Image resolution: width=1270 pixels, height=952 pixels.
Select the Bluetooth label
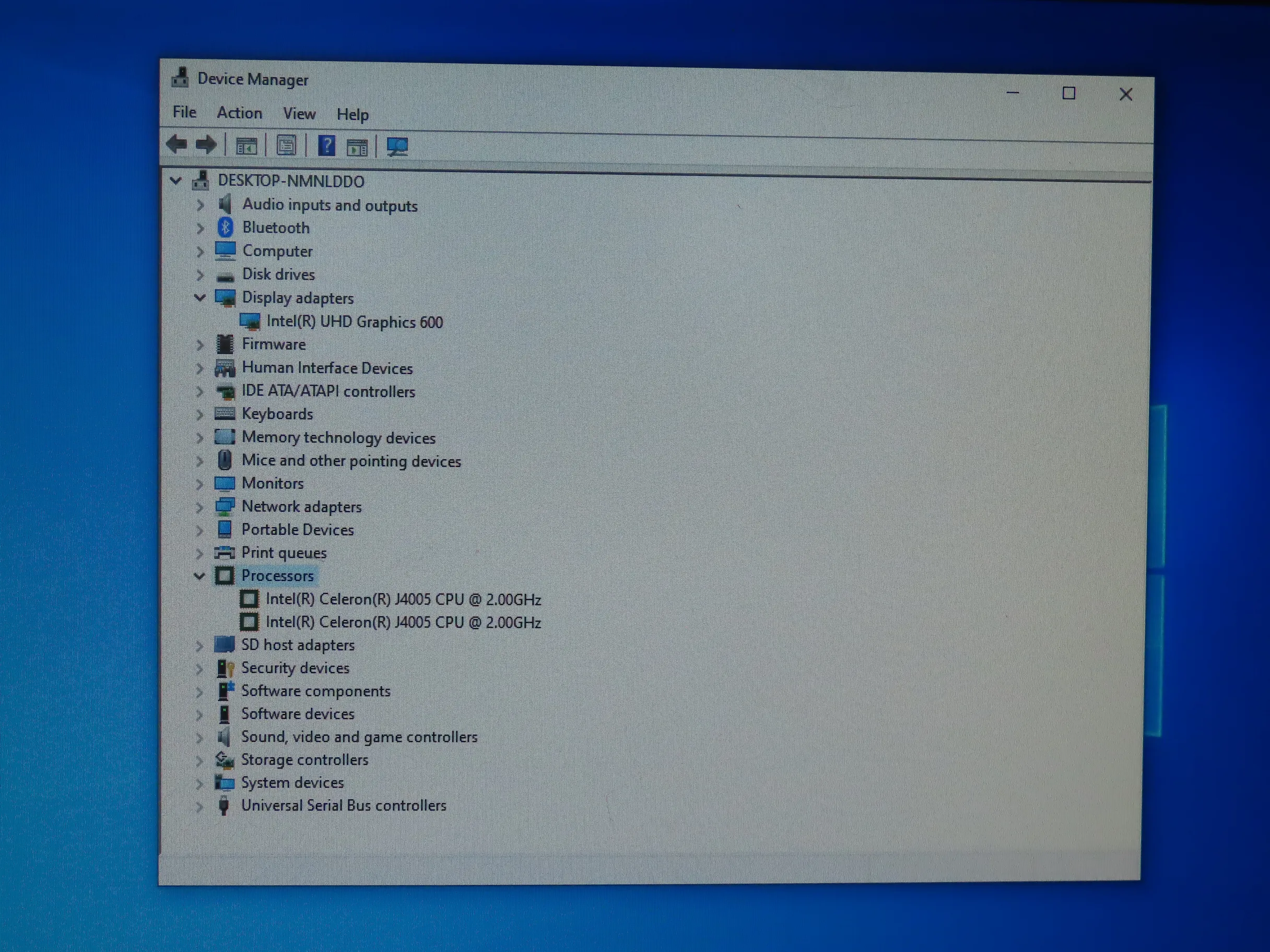click(276, 227)
